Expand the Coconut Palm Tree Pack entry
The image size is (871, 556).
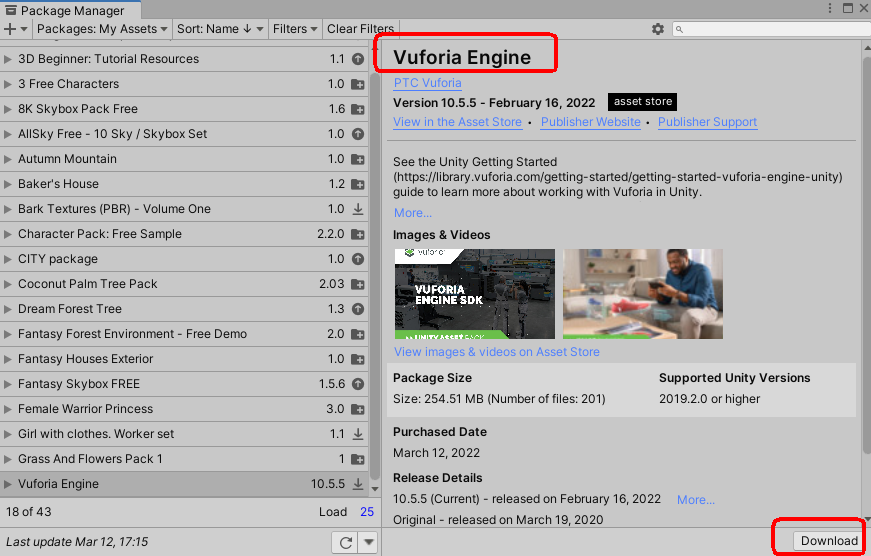[8, 284]
